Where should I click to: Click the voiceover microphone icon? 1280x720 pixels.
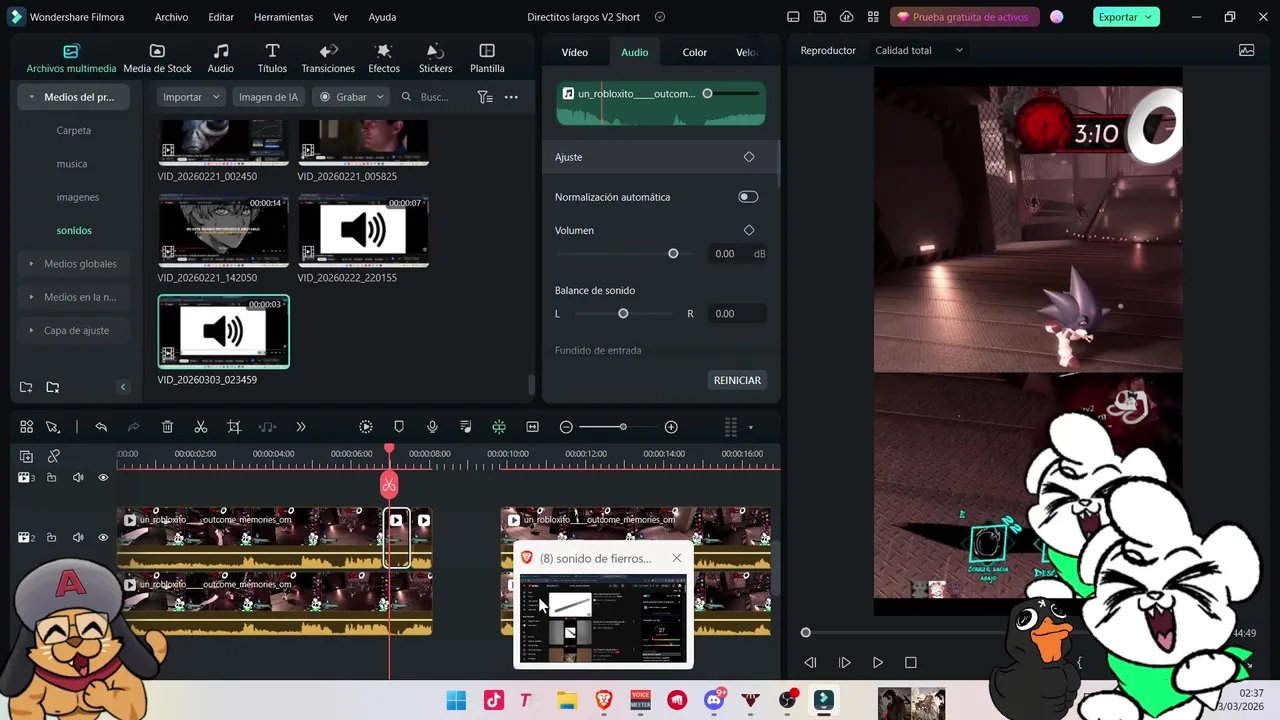tap(432, 427)
